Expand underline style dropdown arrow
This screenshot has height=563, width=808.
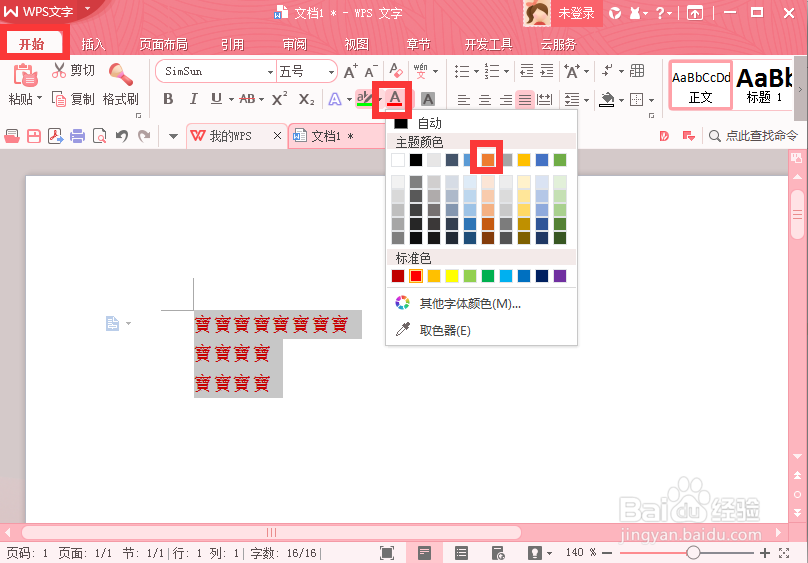coord(231,99)
